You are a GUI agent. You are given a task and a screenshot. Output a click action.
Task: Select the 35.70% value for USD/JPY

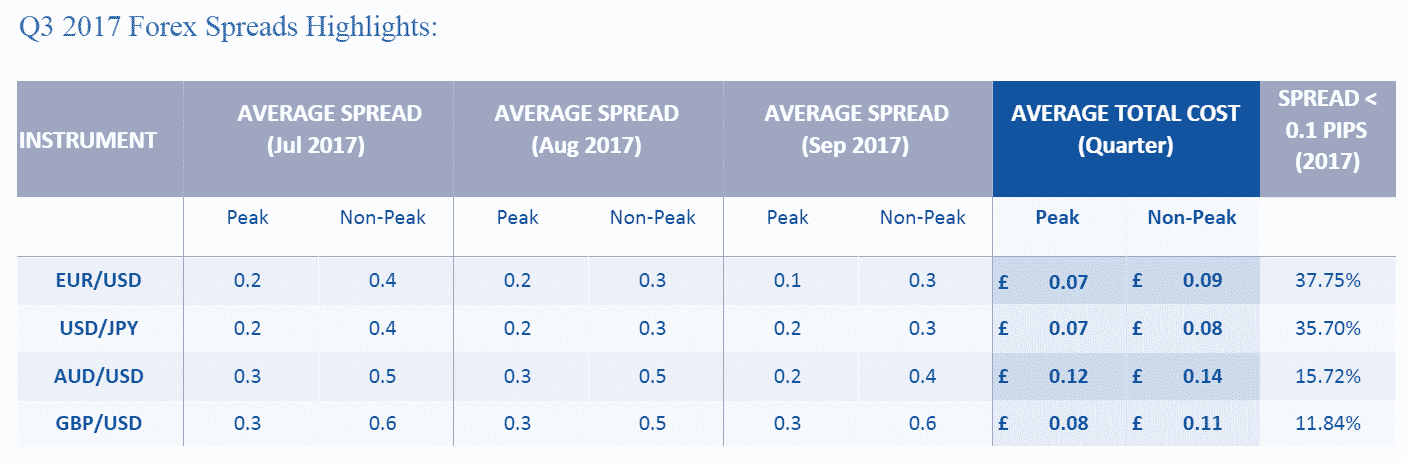pyautogui.click(x=1325, y=329)
